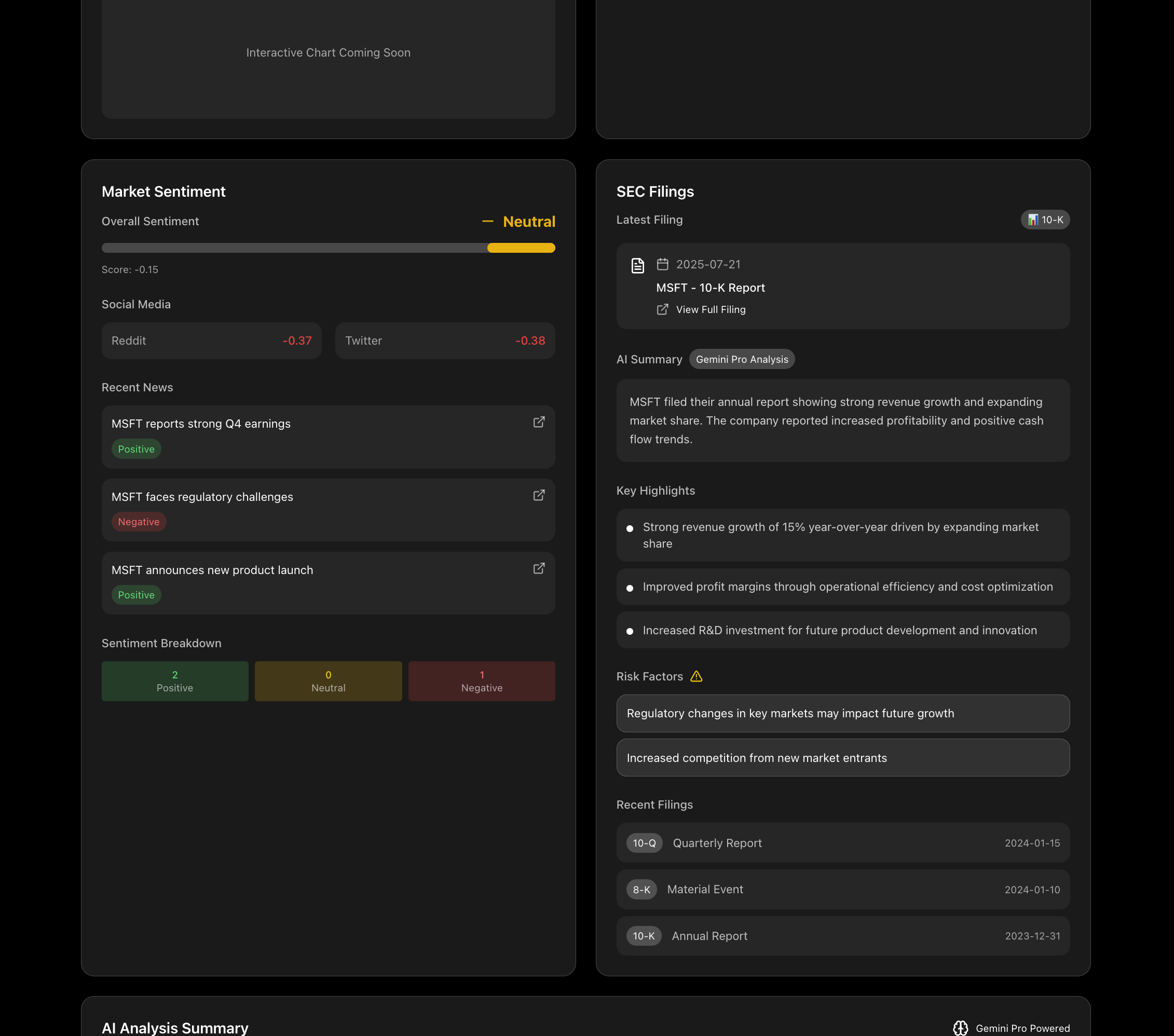Open the 10-Q Quarterly Report filing row
Screen dimensions: 1174x1036
(x=842, y=843)
